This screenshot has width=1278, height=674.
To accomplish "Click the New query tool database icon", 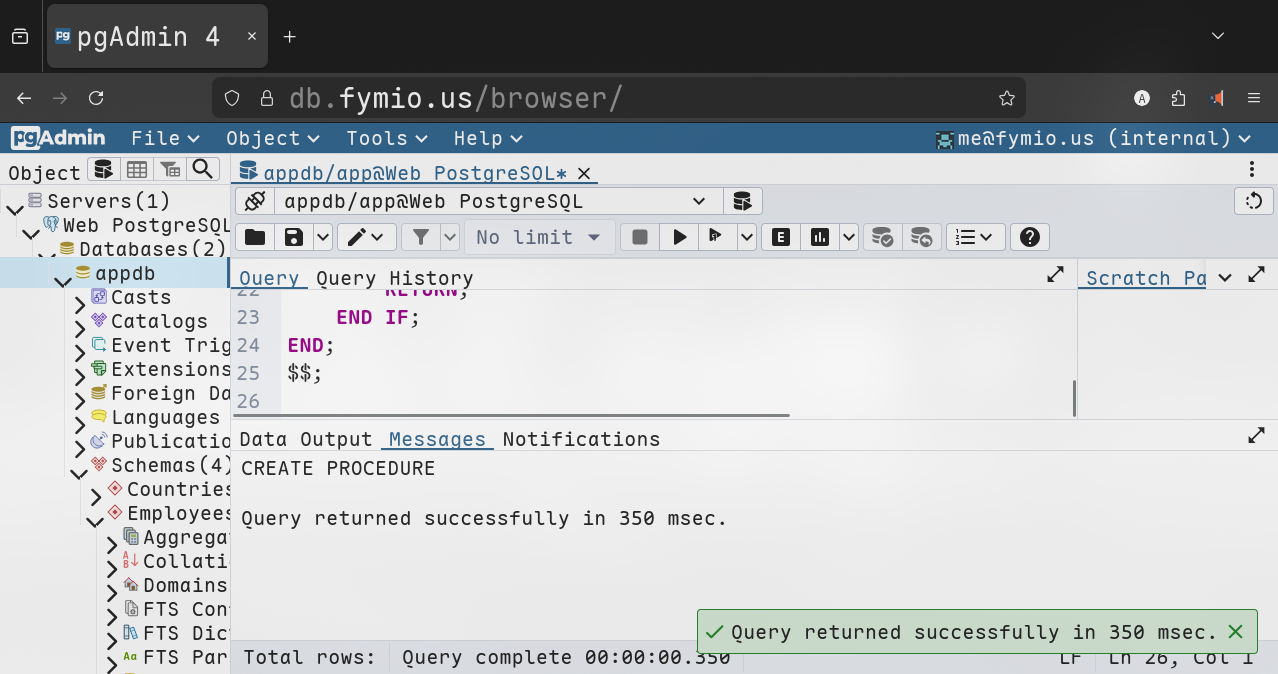I will [742, 202].
